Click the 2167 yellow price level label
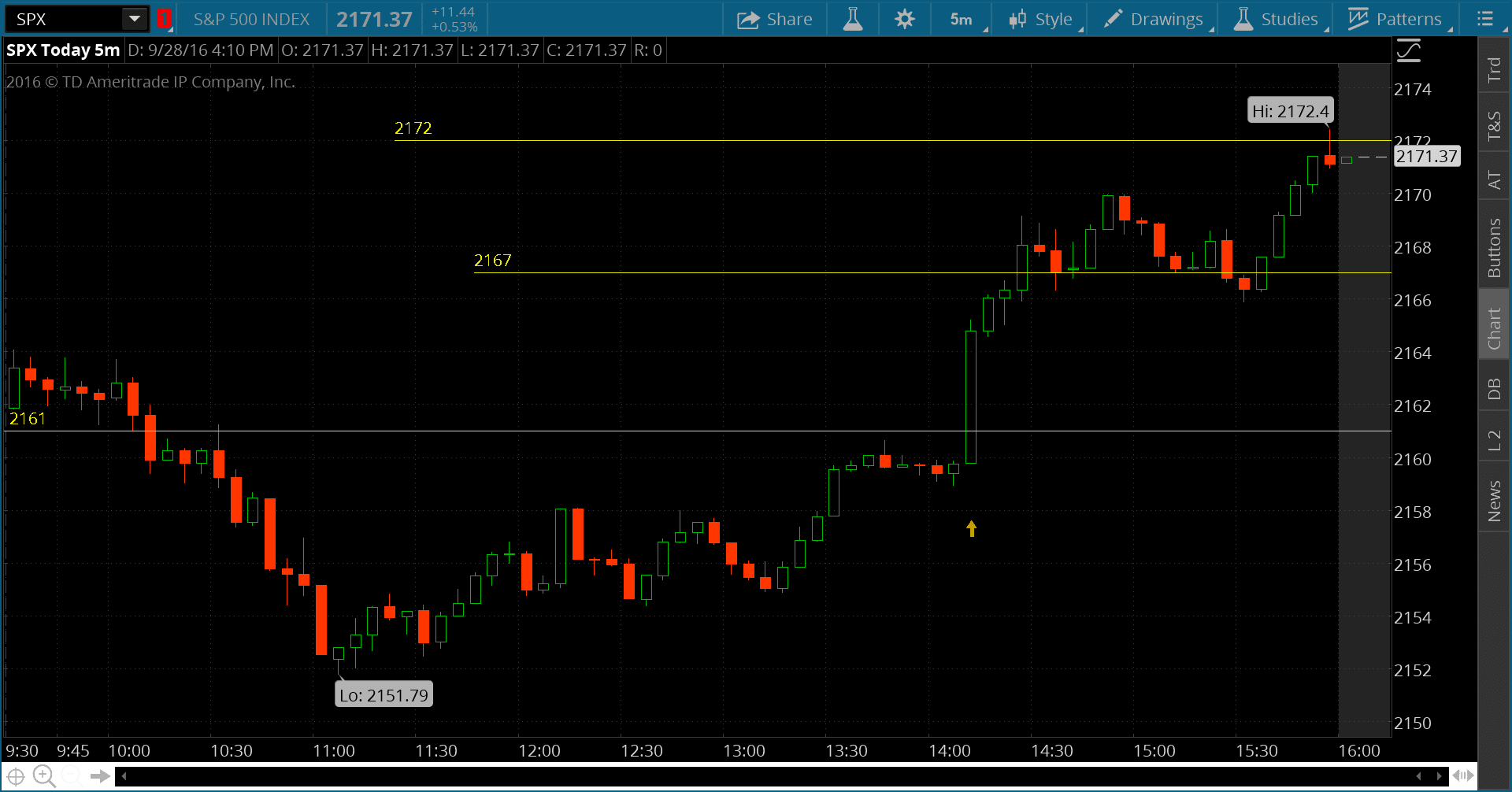This screenshot has width=1512, height=792. pos(493,260)
